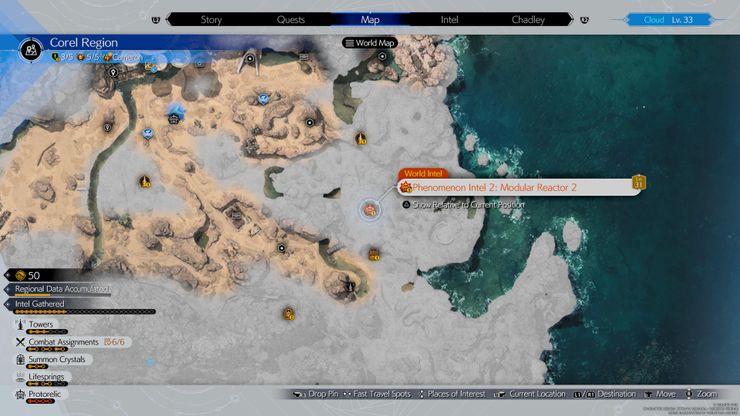The image size is (740, 416).
Task: Select the Phenomenon Intel map marker icon
Action: (x=370, y=210)
